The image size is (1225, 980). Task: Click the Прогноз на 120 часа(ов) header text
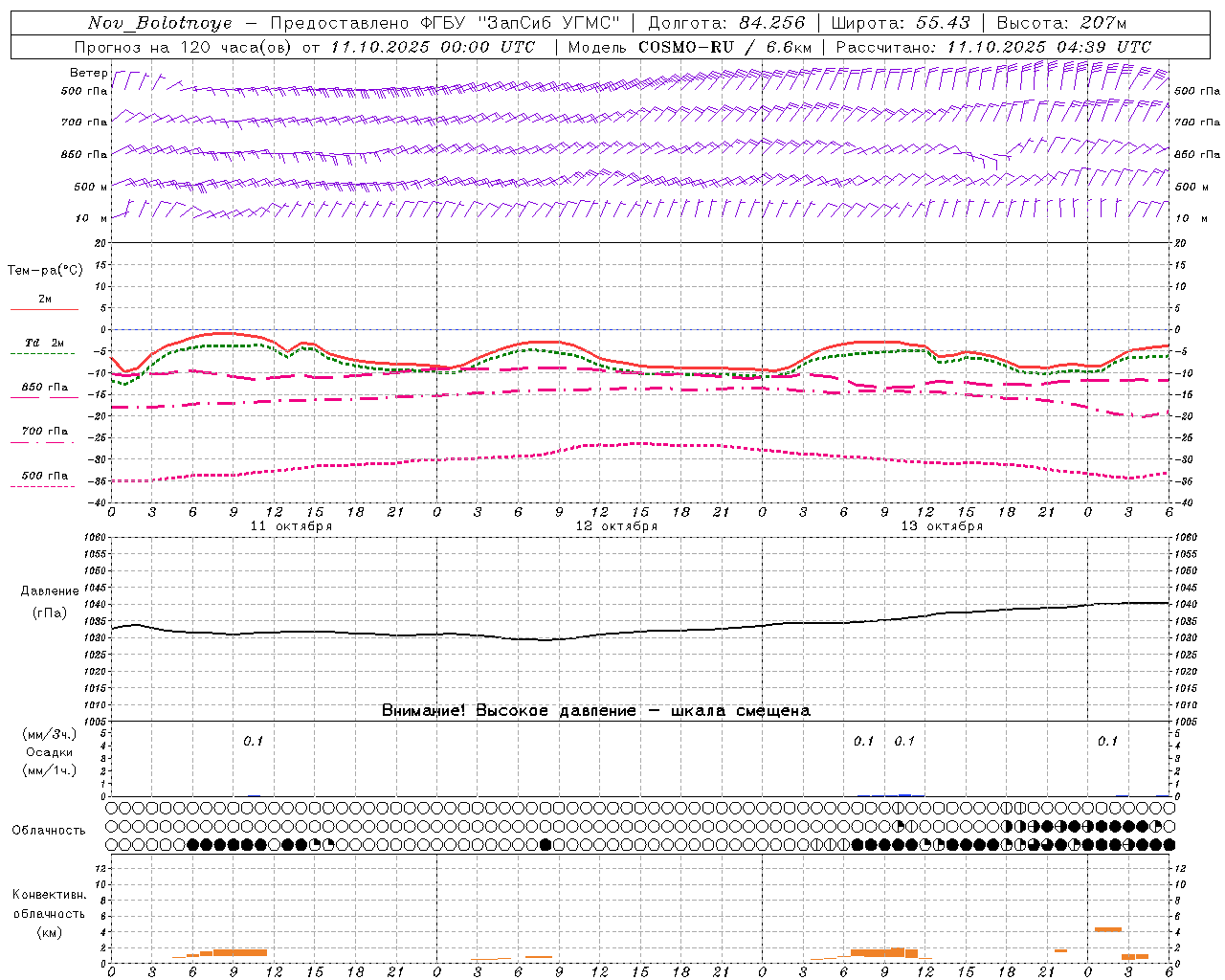click(x=183, y=47)
